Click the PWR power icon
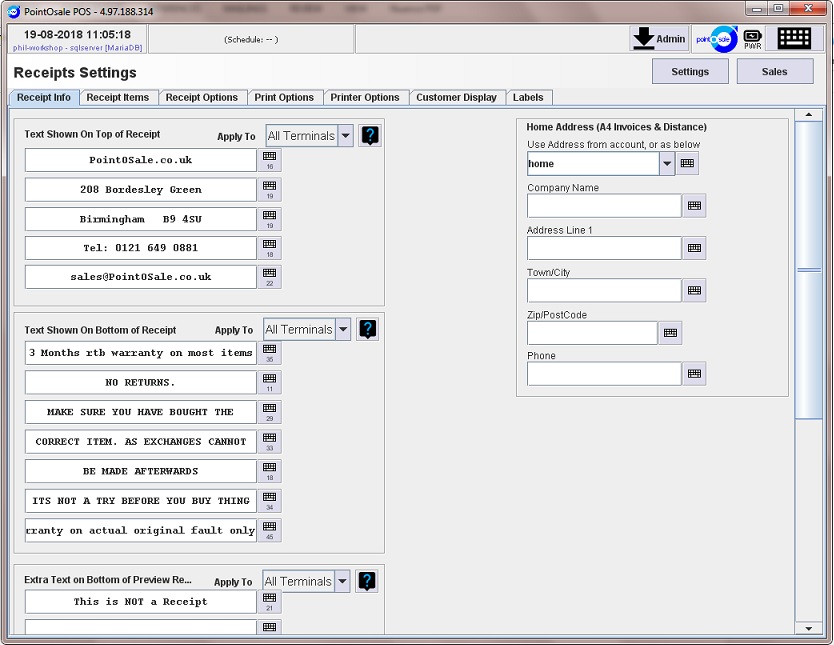834x645 pixels. click(752, 39)
